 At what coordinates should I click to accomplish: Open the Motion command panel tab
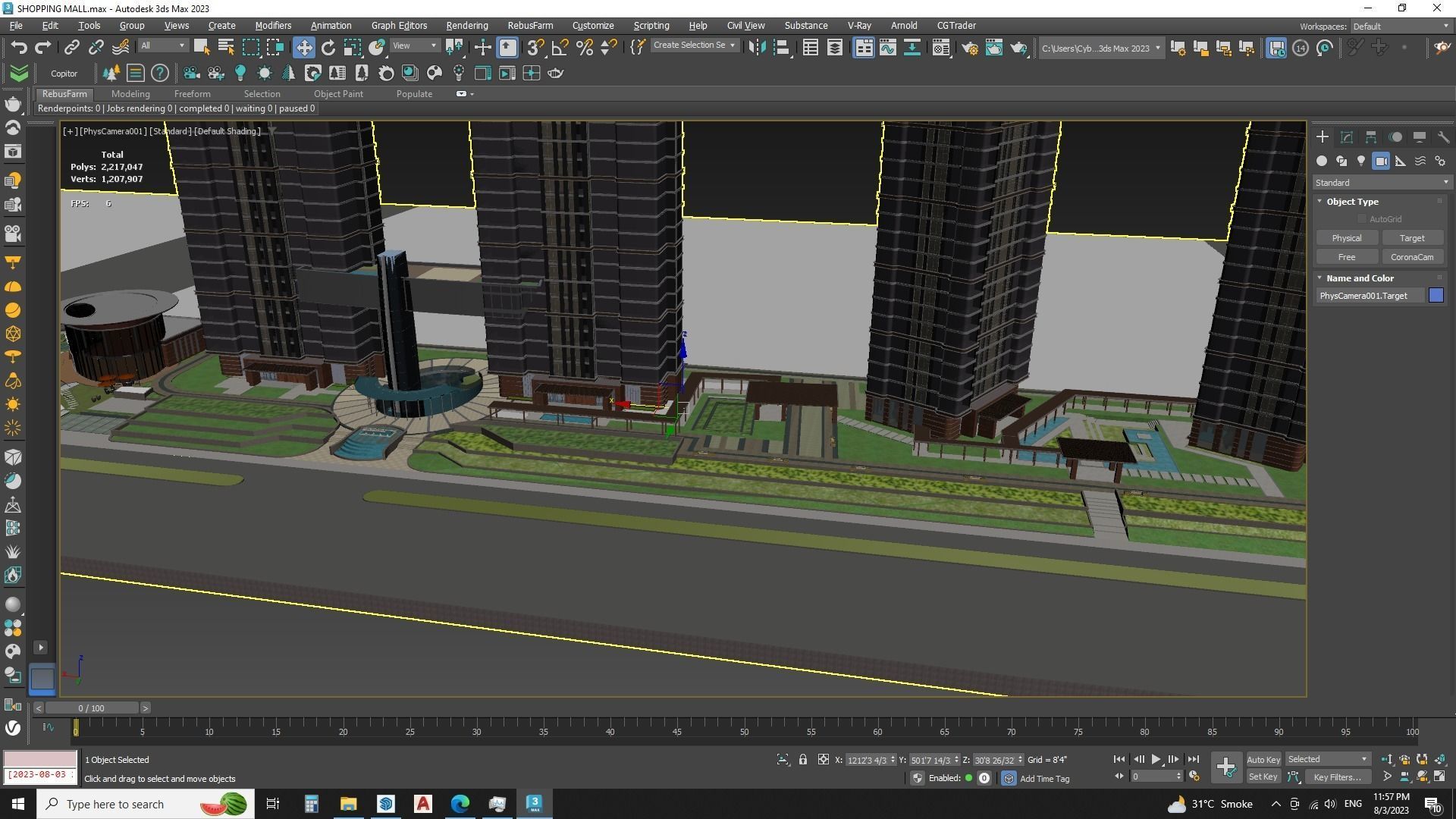point(1395,137)
